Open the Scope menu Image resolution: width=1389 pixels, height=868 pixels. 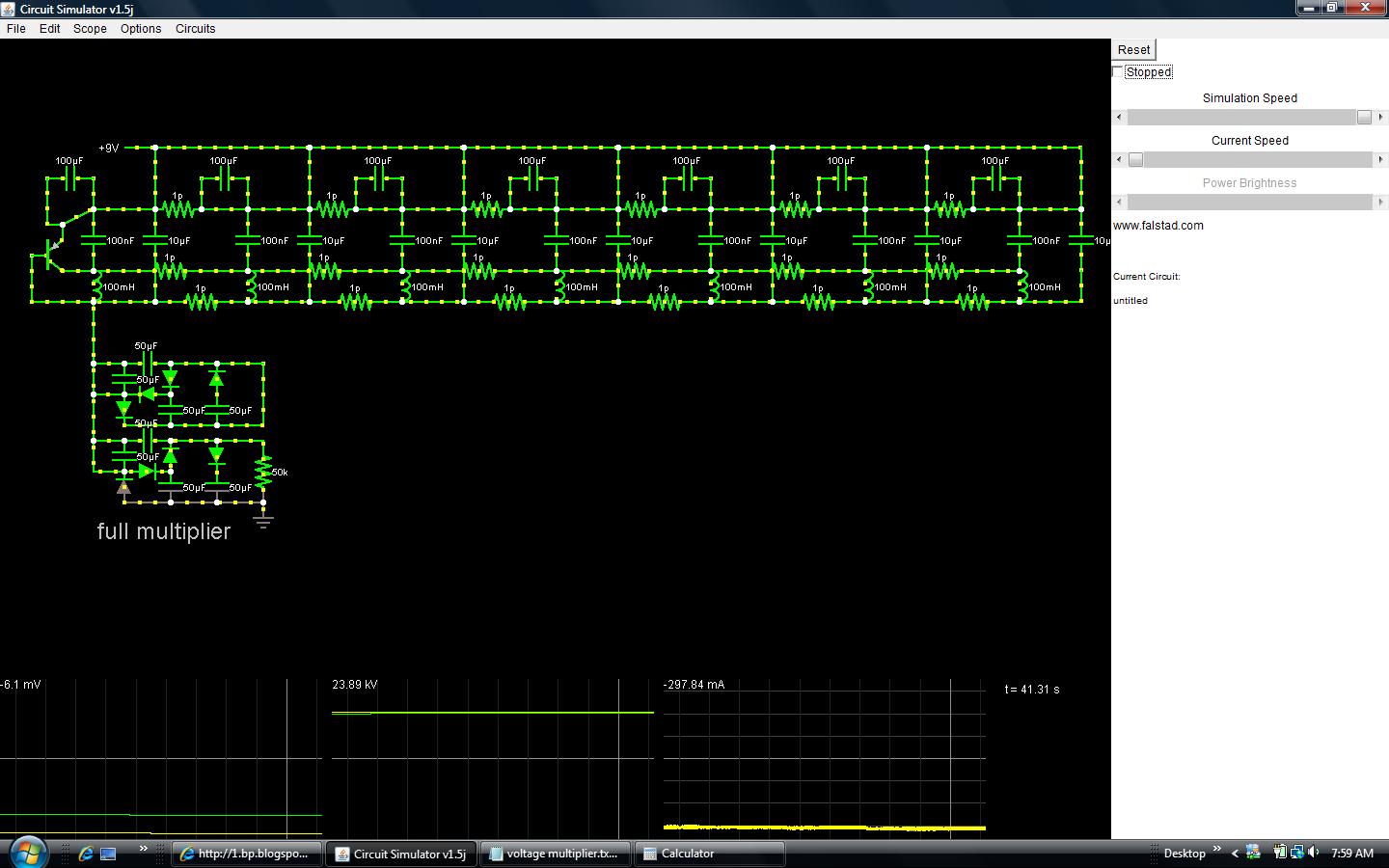click(x=90, y=28)
